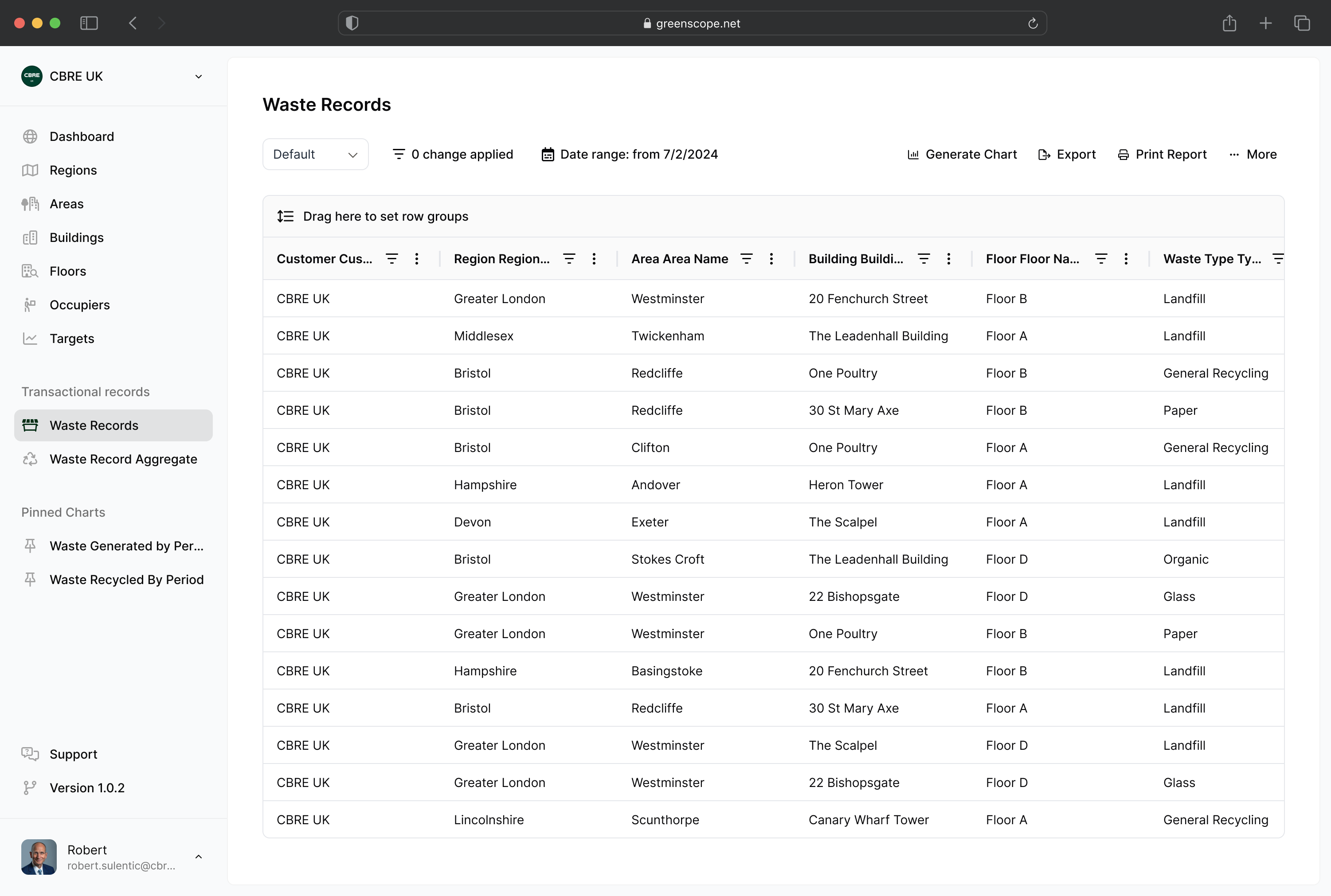Open Customer column options menu
This screenshot has height=896, width=1331.
coord(417,259)
